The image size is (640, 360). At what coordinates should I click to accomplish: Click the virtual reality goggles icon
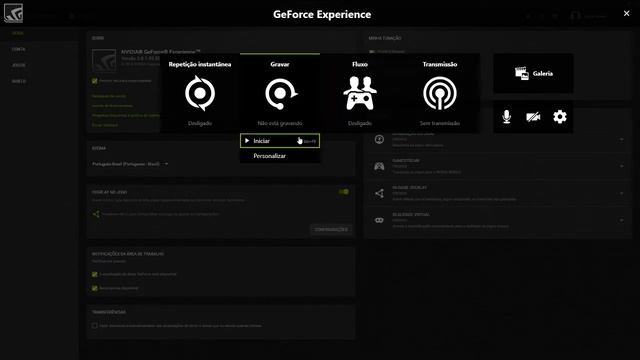[379, 220]
